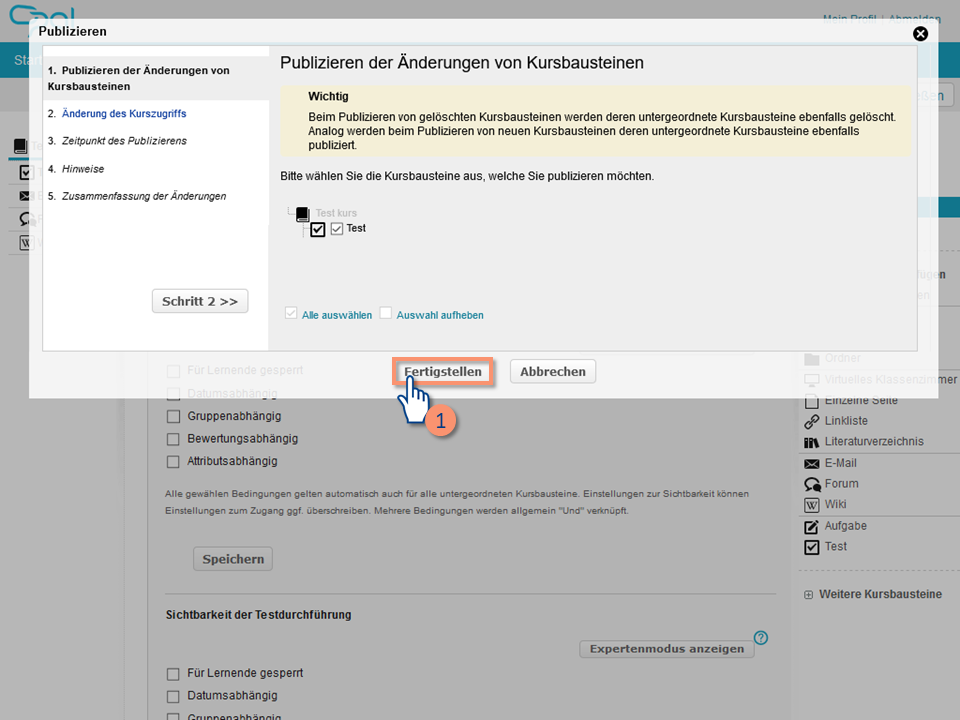Select Virtuelles Klassenzimmer monitor icon
This screenshot has height=720, width=960.
pos(811,380)
